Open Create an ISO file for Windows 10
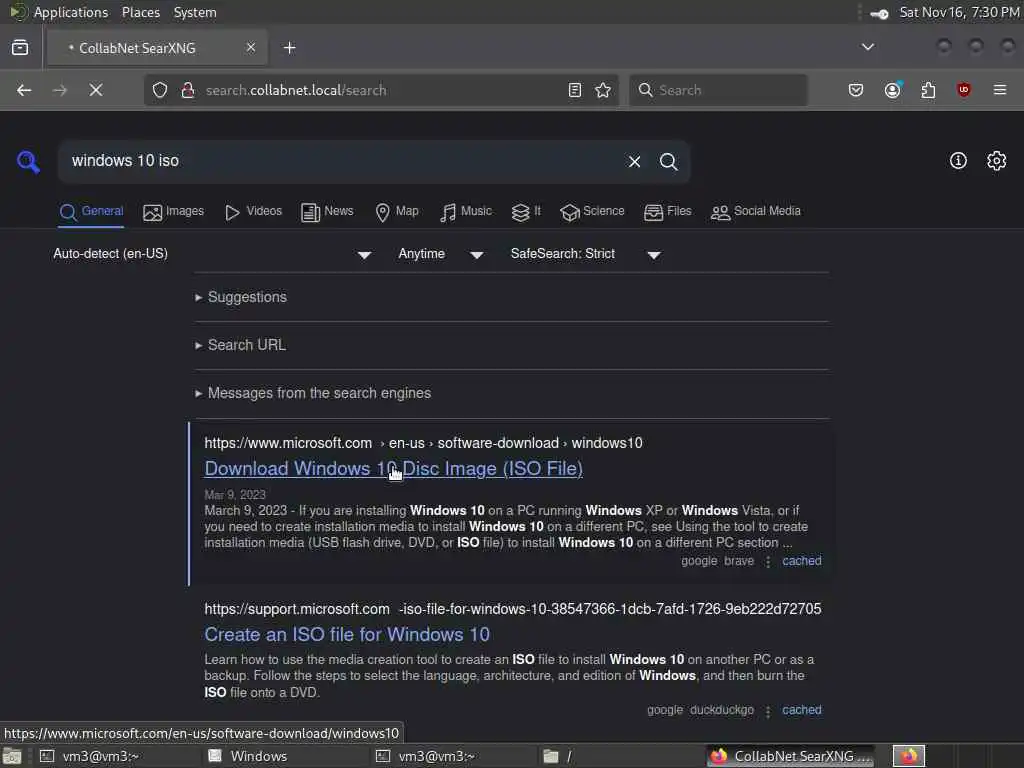Screen dimensions: 1024x768 click(347, 635)
